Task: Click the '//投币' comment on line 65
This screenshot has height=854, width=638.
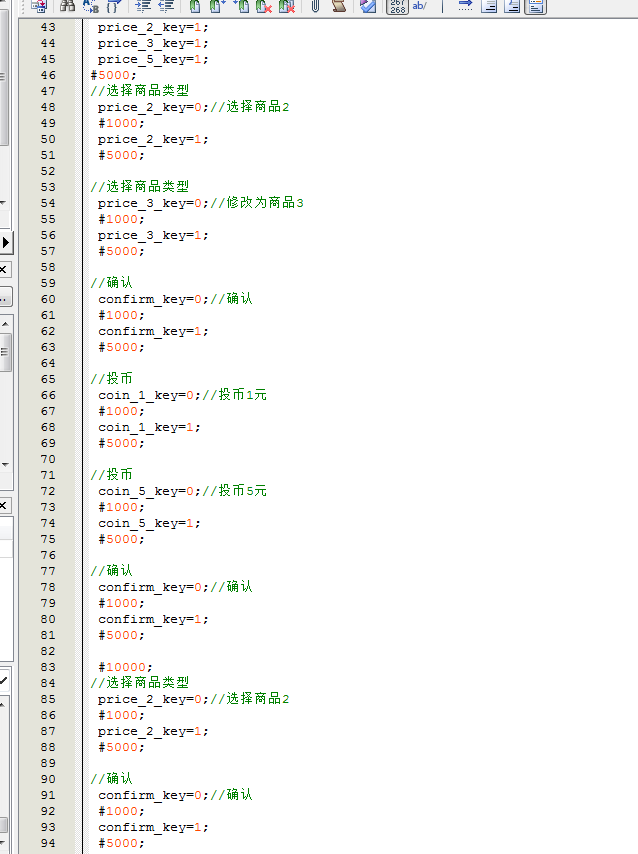Action: pyautogui.click(x=112, y=379)
